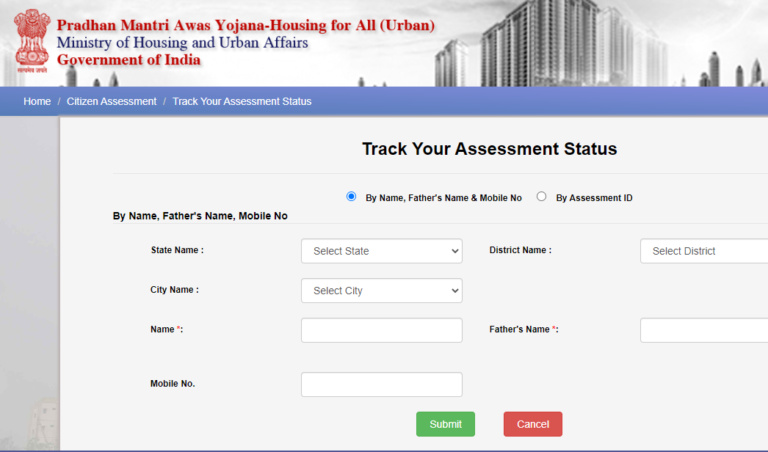Go to Home breadcrumb link
This screenshot has width=768, height=452.
tap(37, 101)
